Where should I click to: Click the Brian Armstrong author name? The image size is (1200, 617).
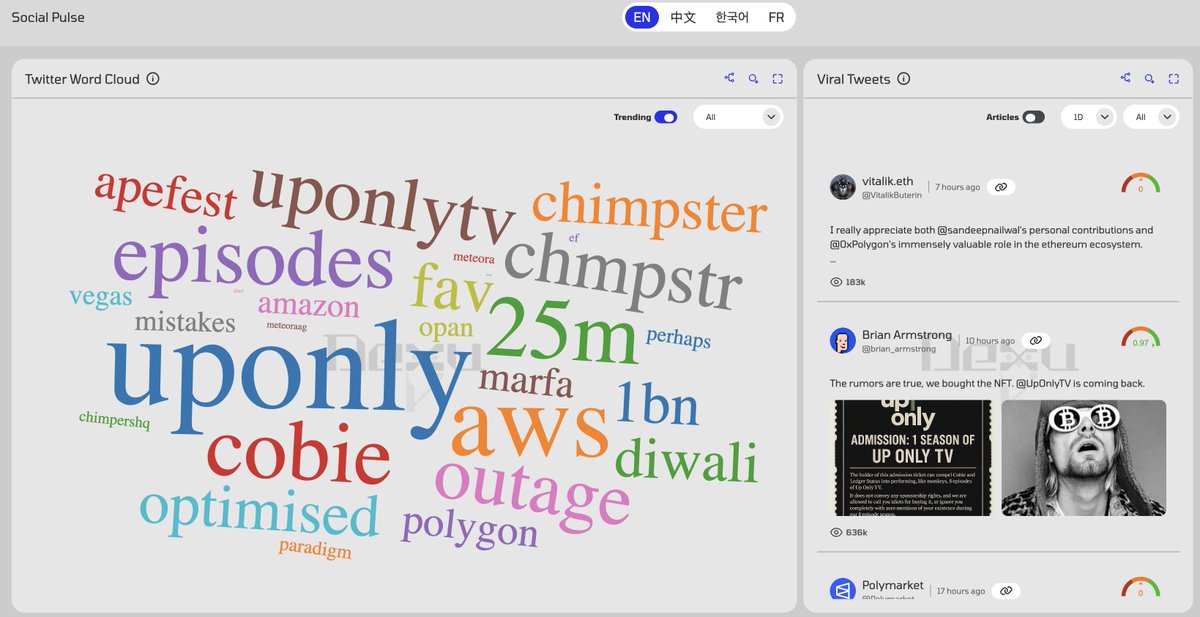906,336
